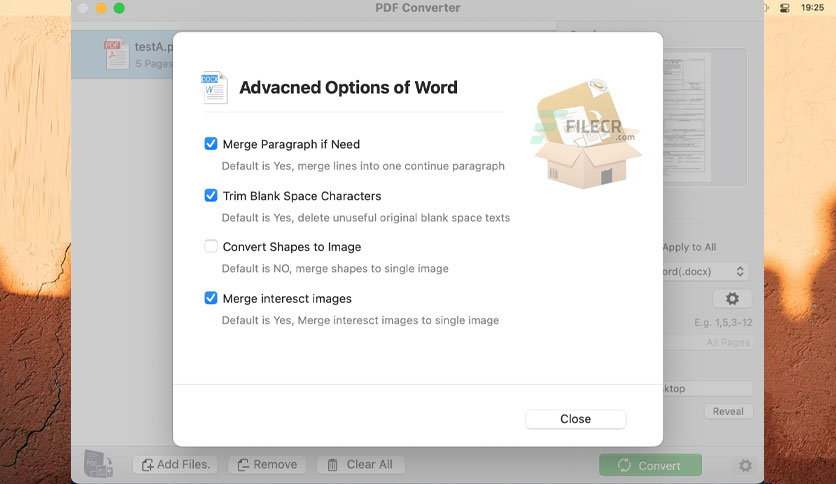836x484 pixels.
Task: Click the output path field ending in ktop
Action: pos(708,389)
